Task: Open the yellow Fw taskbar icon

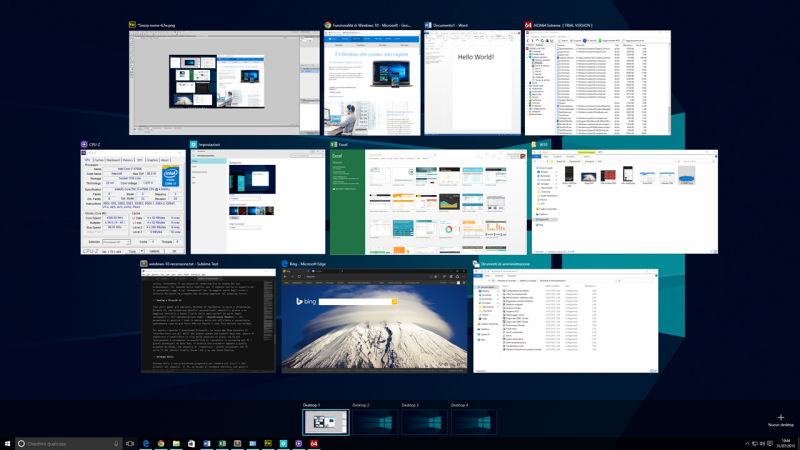Action: click(x=268, y=443)
